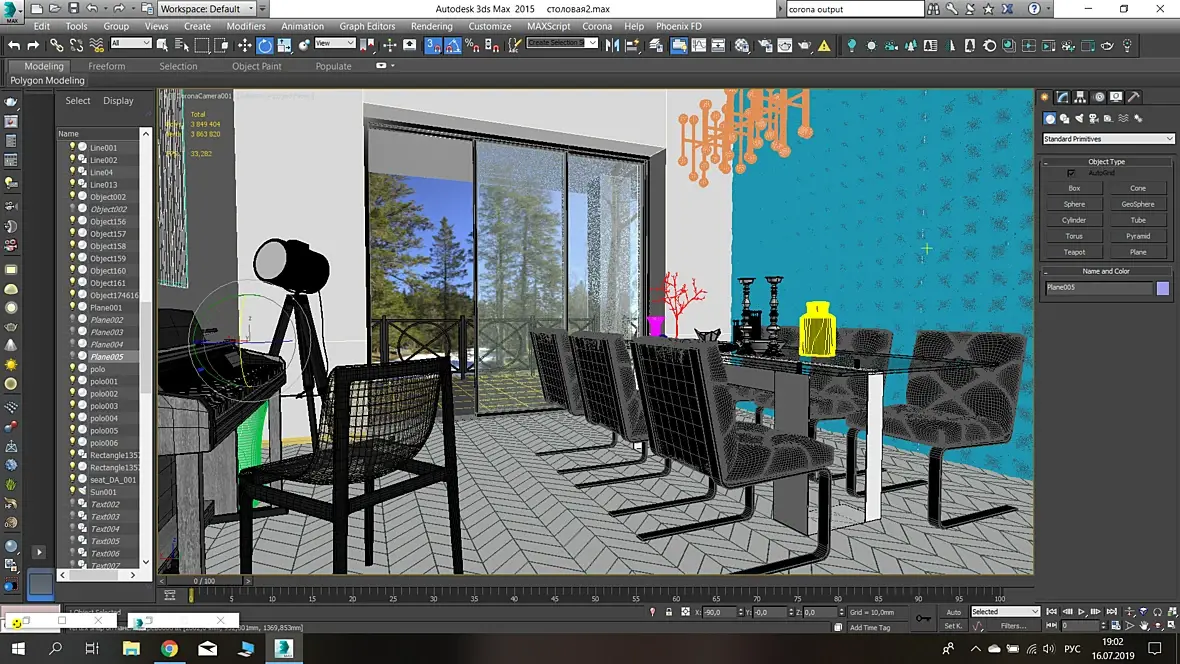1180x664 pixels.
Task: Open the Standard Primitives dropdown
Action: click(1108, 139)
